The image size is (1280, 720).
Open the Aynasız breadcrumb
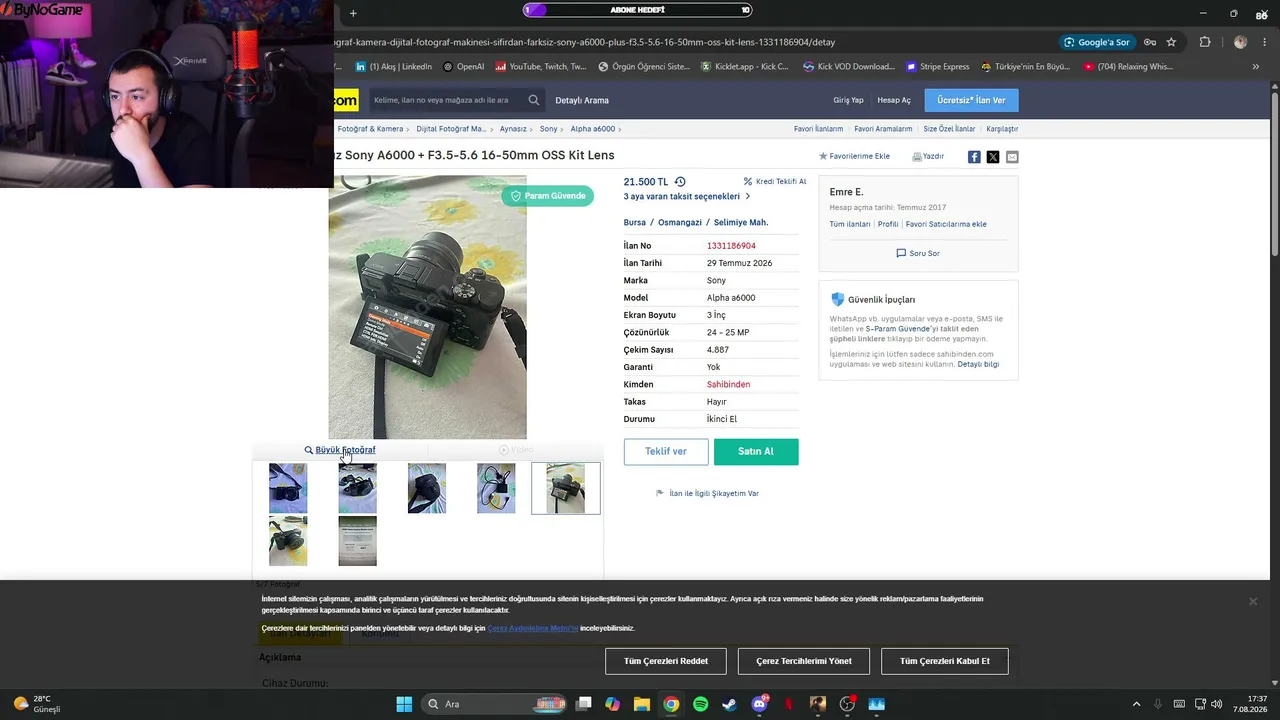513,129
